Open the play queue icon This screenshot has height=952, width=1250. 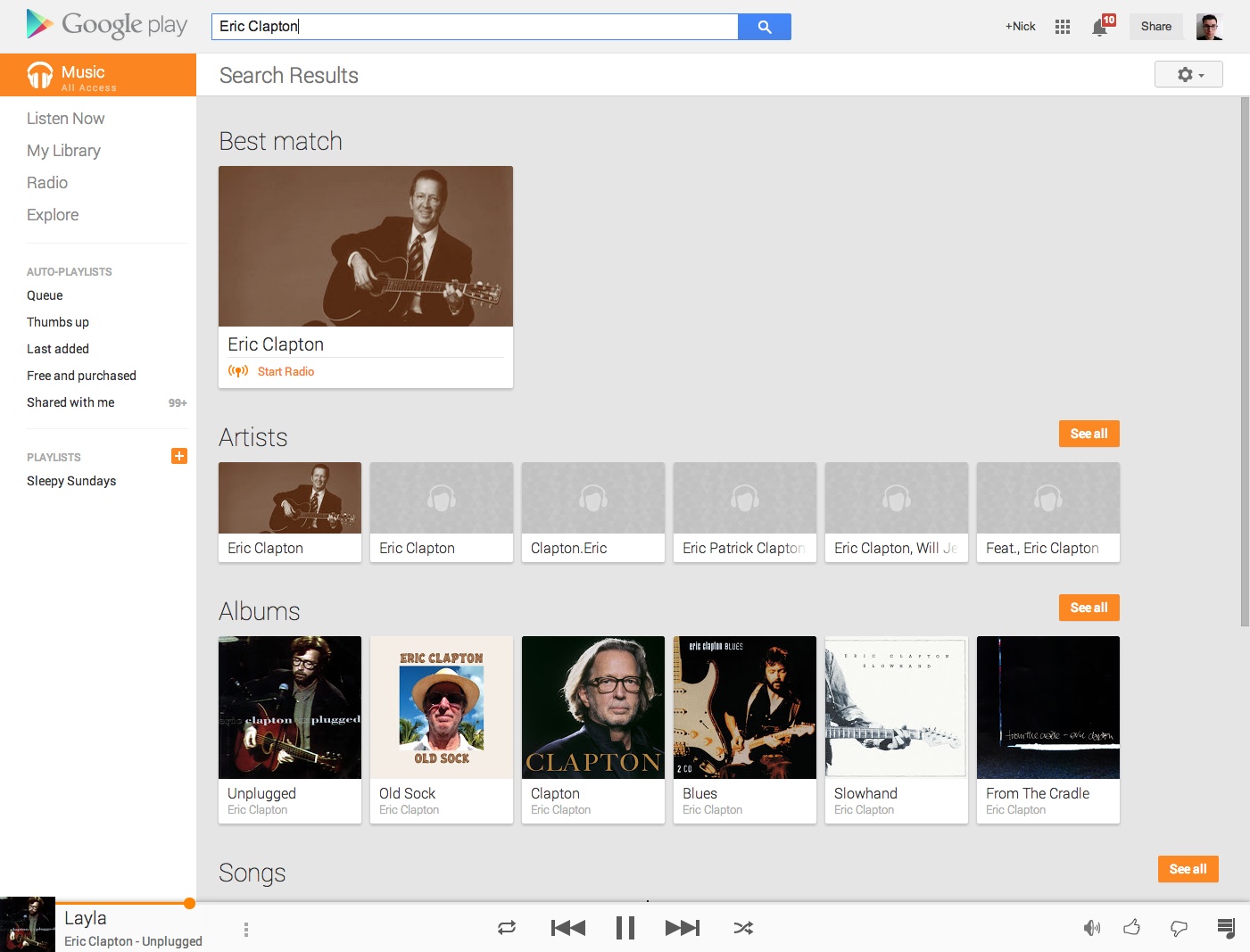[1226, 928]
